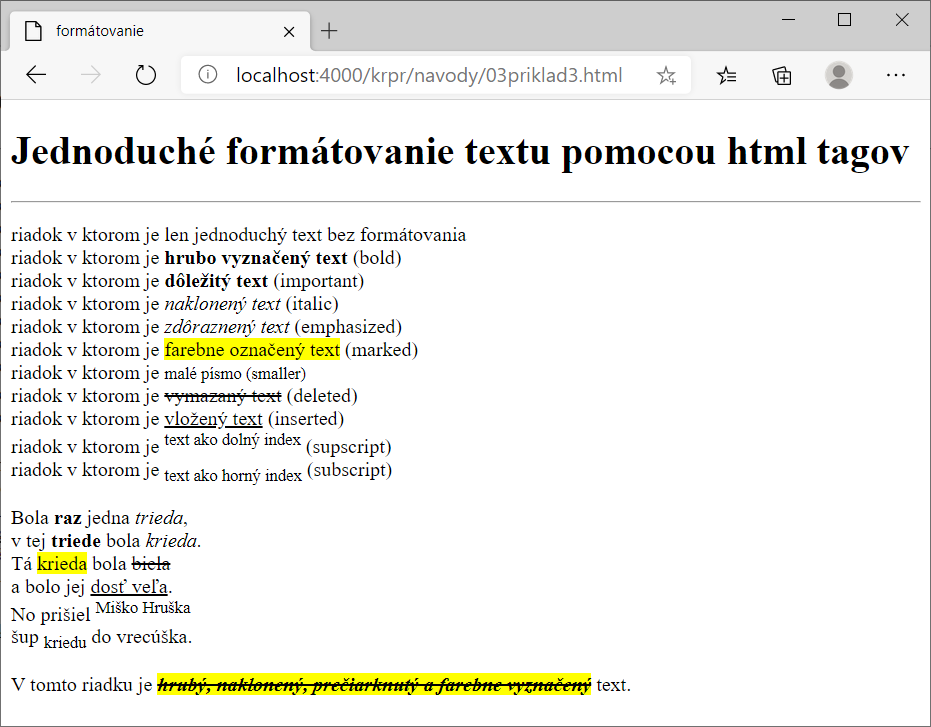Click superscript 'Miško Hruška'
Viewport: 931px width, 727px height.
pyautogui.click(x=143, y=608)
